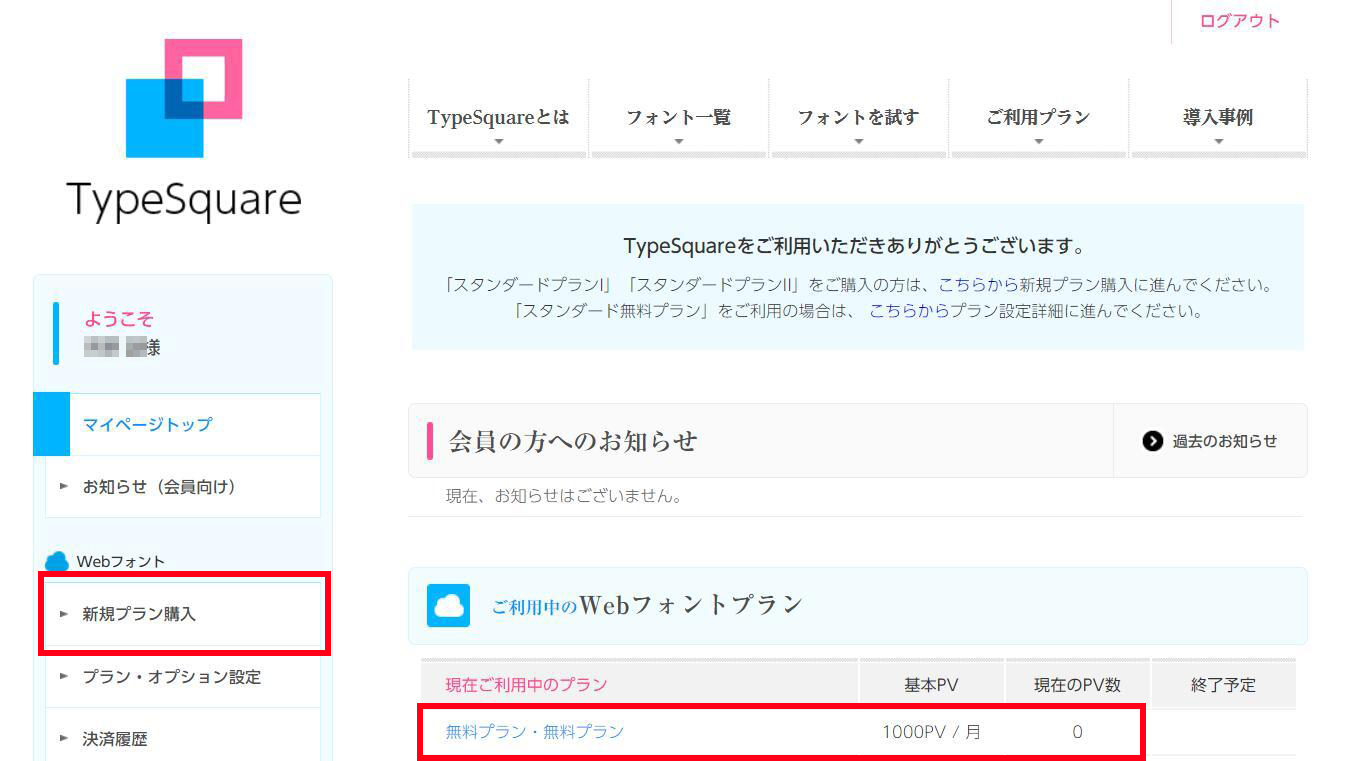This screenshot has width=1347, height=761.
Task: Click the 基本PV column header
Action: (x=931, y=685)
